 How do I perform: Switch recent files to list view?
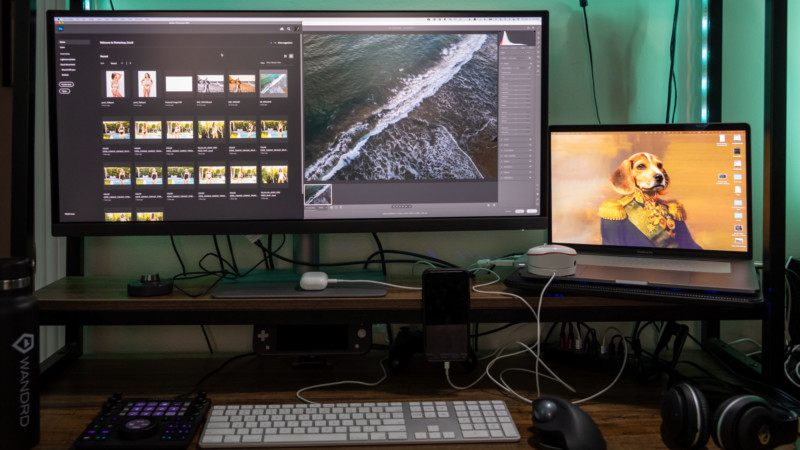point(285,56)
